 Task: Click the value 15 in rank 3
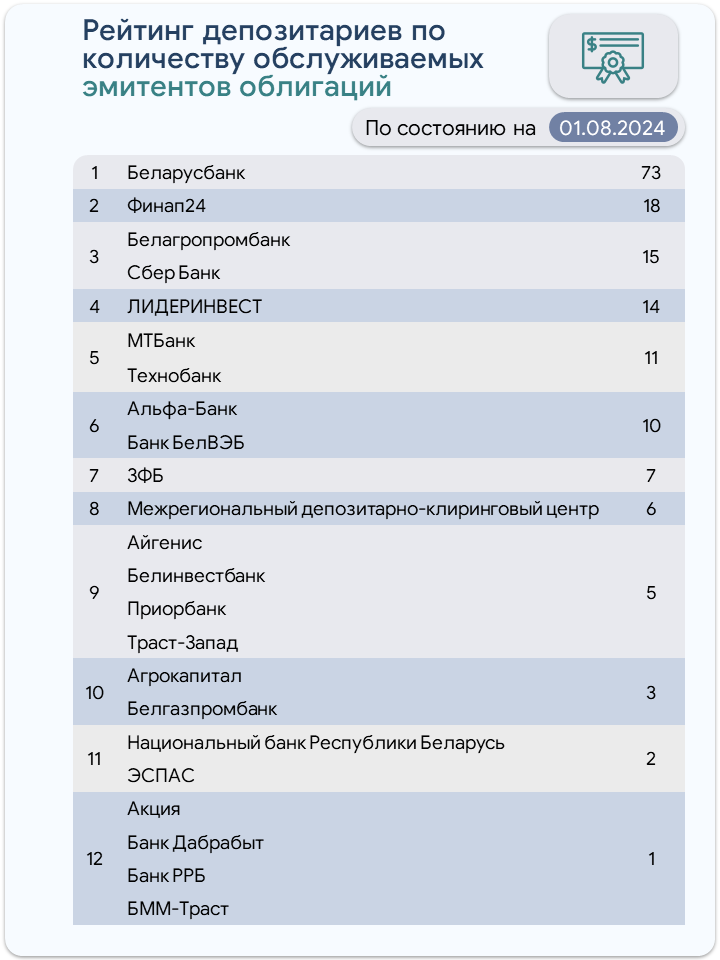[x=651, y=257]
